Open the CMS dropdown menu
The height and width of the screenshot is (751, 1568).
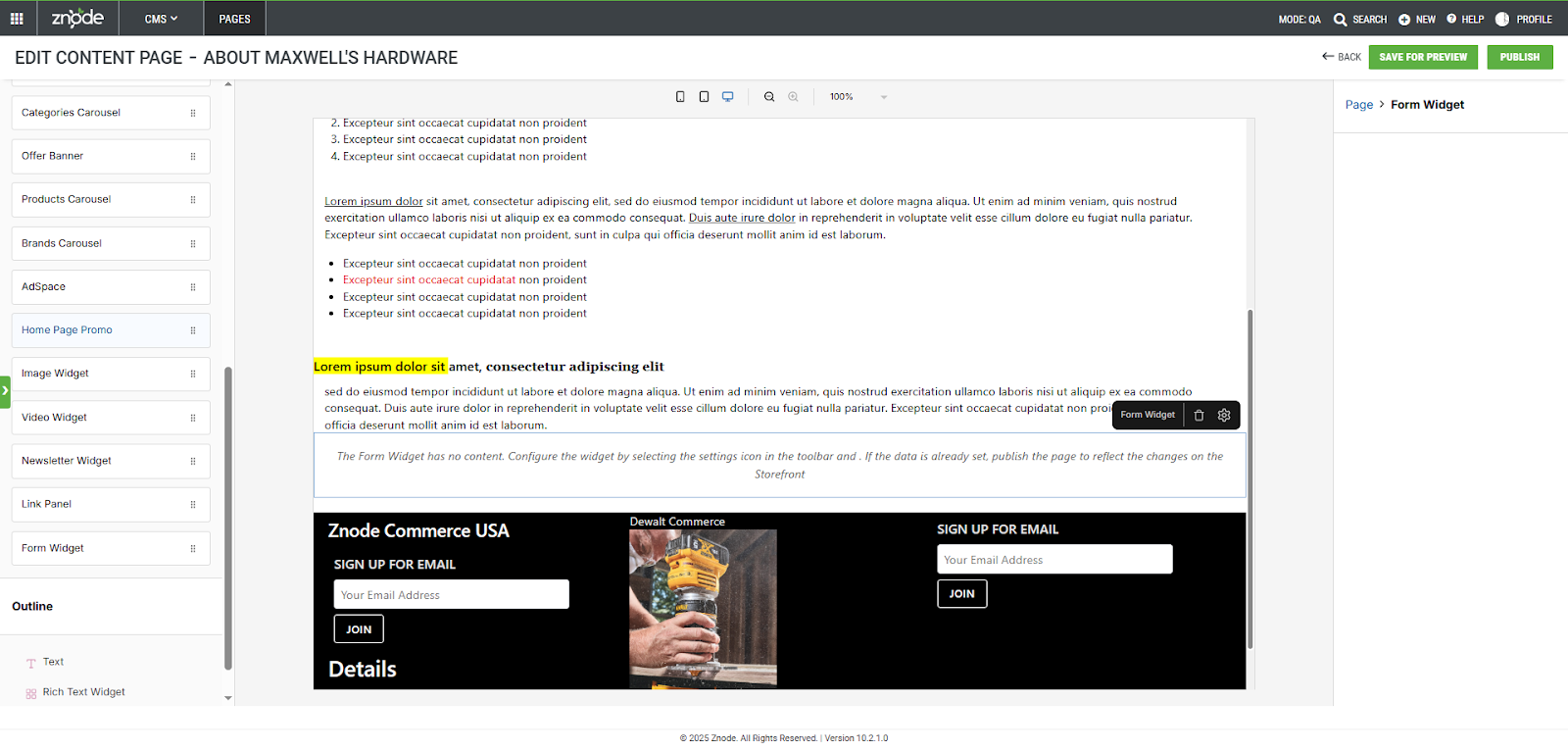point(161,19)
